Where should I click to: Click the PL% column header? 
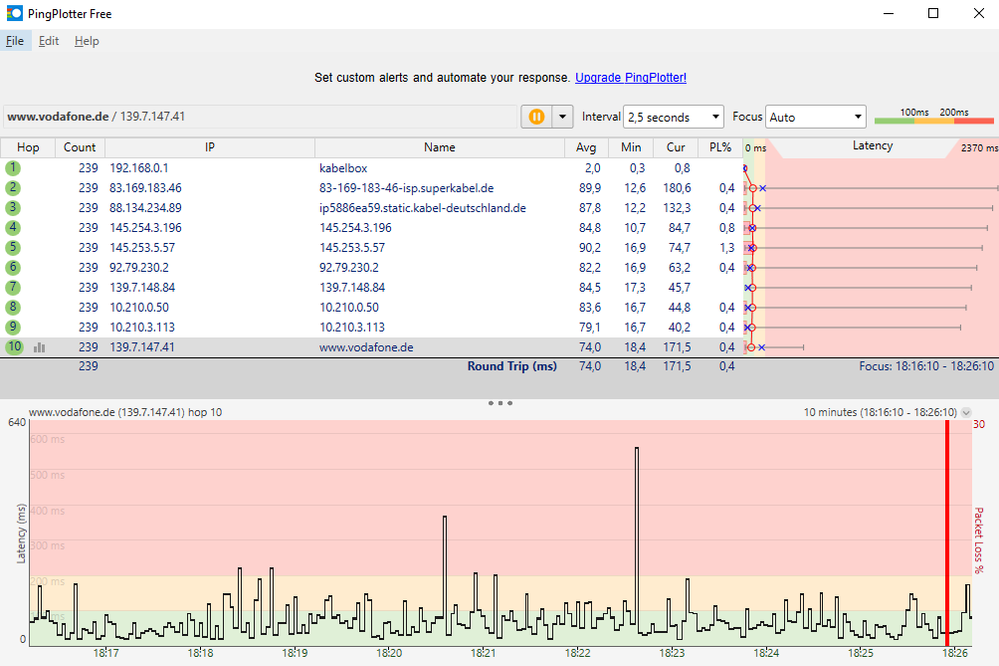pyautogui.click(x=721, y=147)
